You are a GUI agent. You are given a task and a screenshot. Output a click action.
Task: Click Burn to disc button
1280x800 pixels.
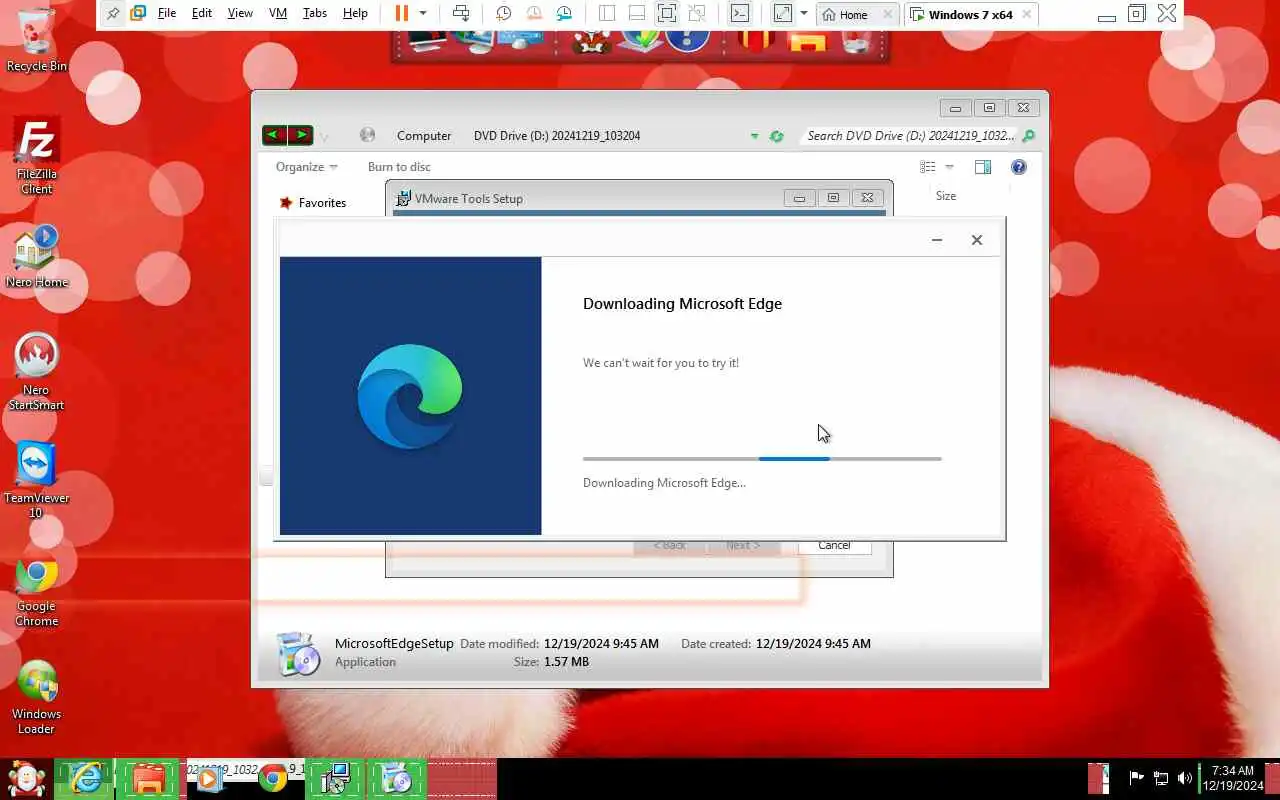(x=399, y=167)
